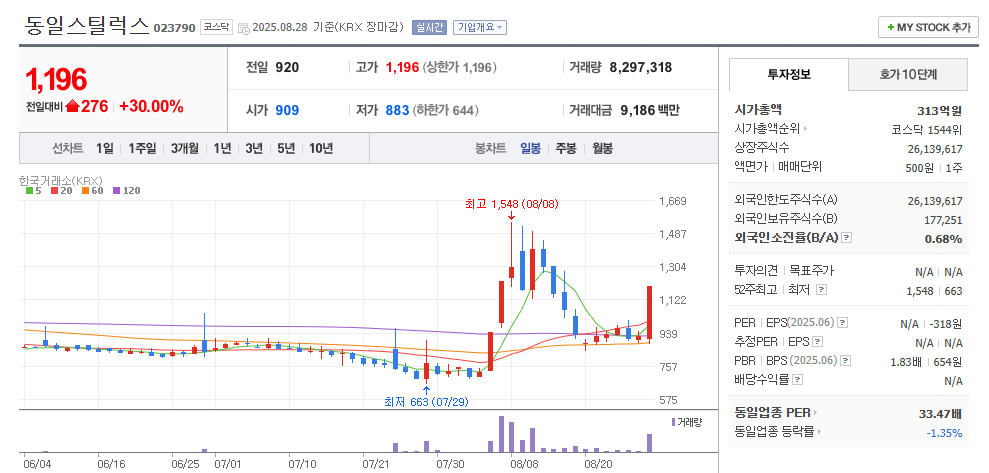
Task: Click the 저가 883 value
Action: pyautogui.click(x=397, y=110)
